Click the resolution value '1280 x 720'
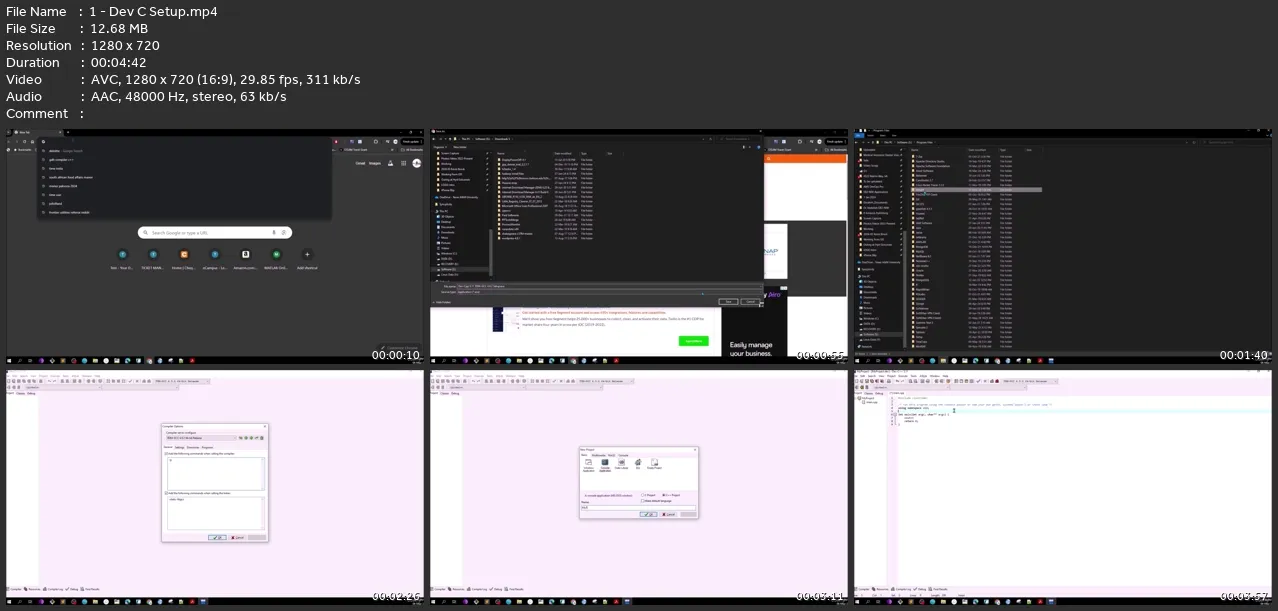The height and width of the screenshot is (611, 1278). coord(125,46)
